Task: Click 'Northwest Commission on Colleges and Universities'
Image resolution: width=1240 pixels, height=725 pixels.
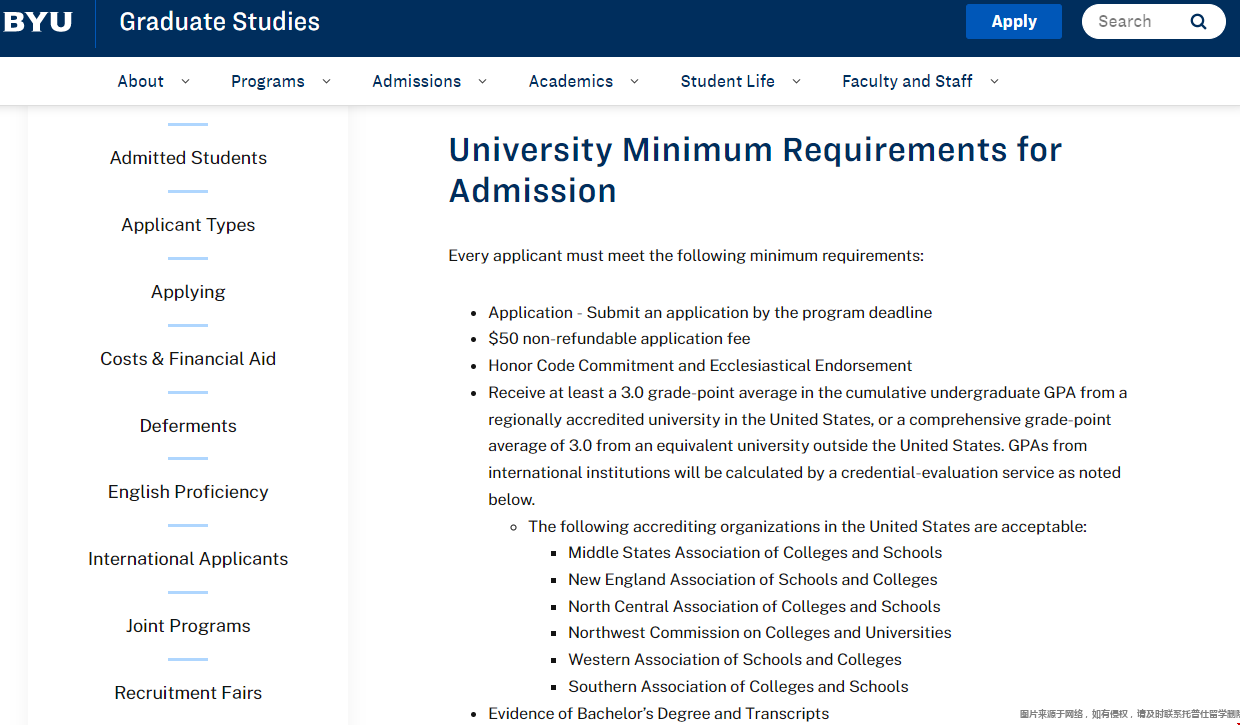Action: tap(760, 633)
